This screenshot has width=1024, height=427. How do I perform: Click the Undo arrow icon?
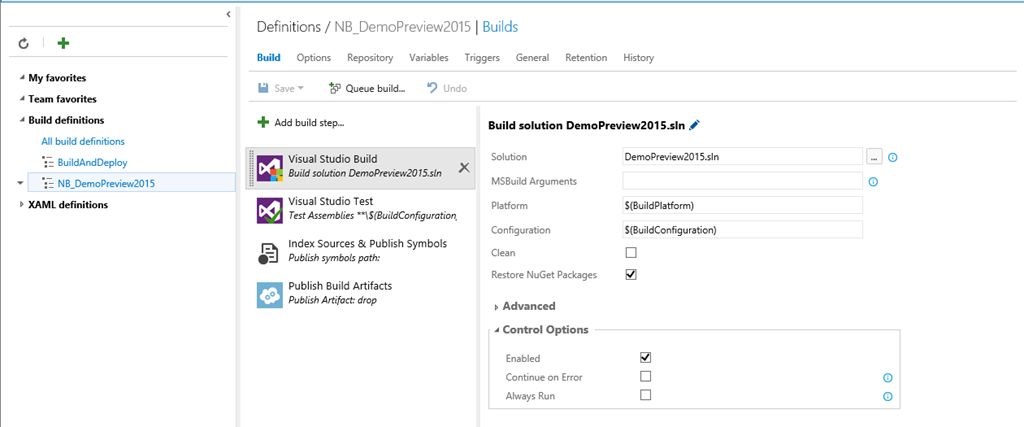tap(432, 88)
